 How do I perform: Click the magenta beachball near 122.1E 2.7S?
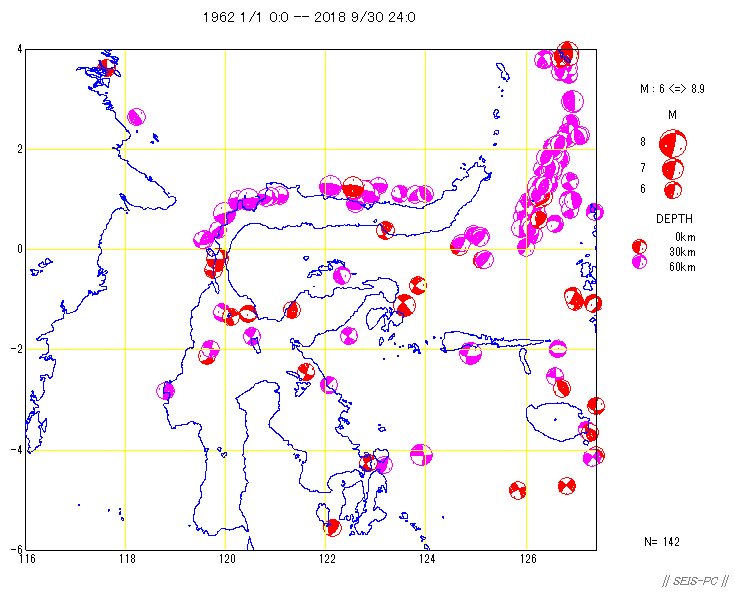coord(329,385)
